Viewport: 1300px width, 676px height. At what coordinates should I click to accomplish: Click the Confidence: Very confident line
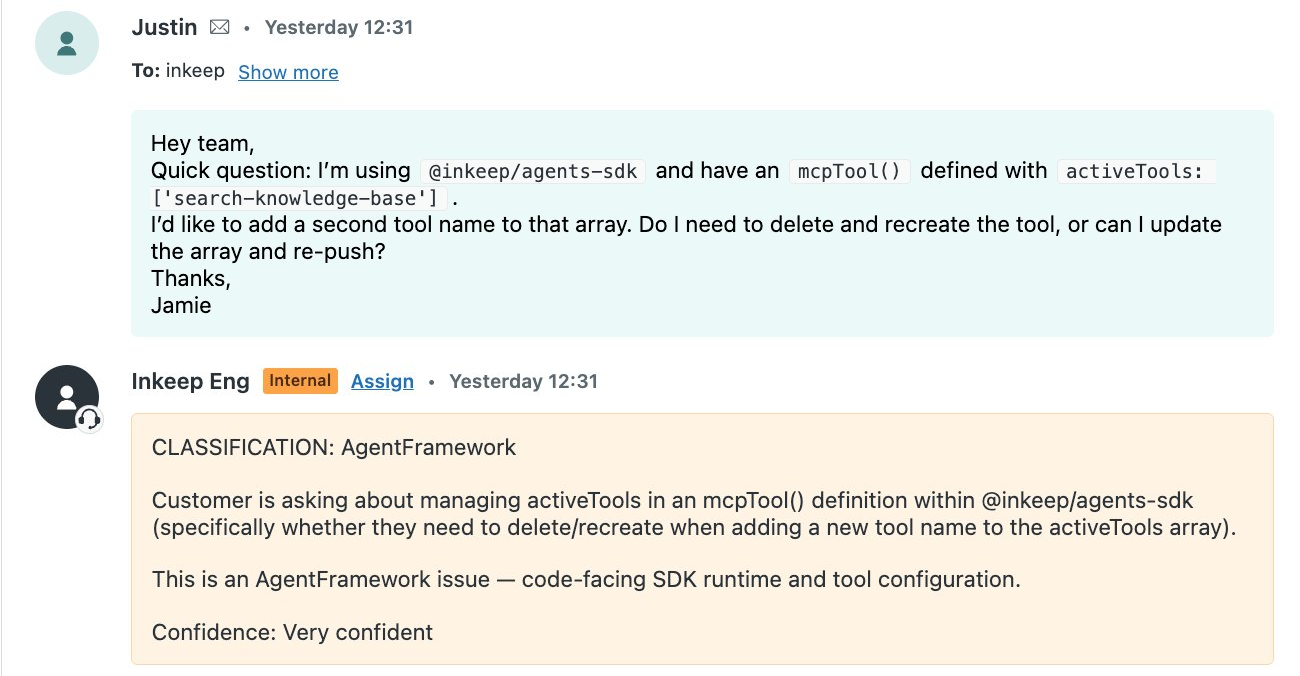pos(292,632)
